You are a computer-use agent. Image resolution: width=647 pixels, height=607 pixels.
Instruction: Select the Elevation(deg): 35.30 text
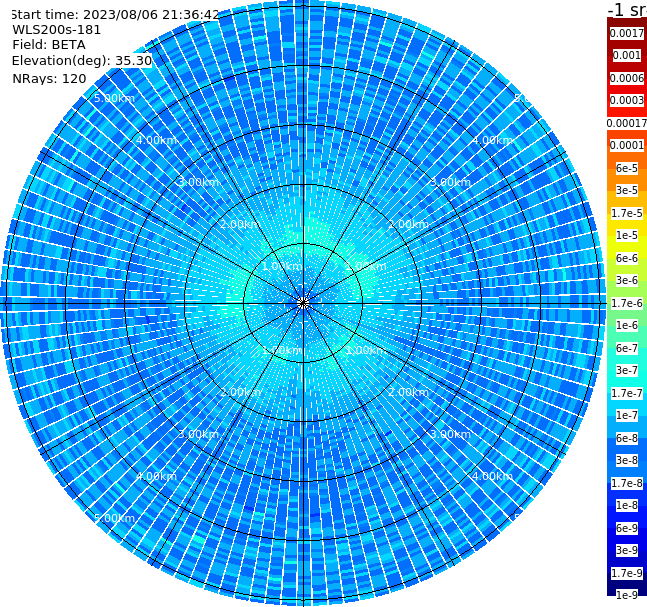click(x=82, y=61)
